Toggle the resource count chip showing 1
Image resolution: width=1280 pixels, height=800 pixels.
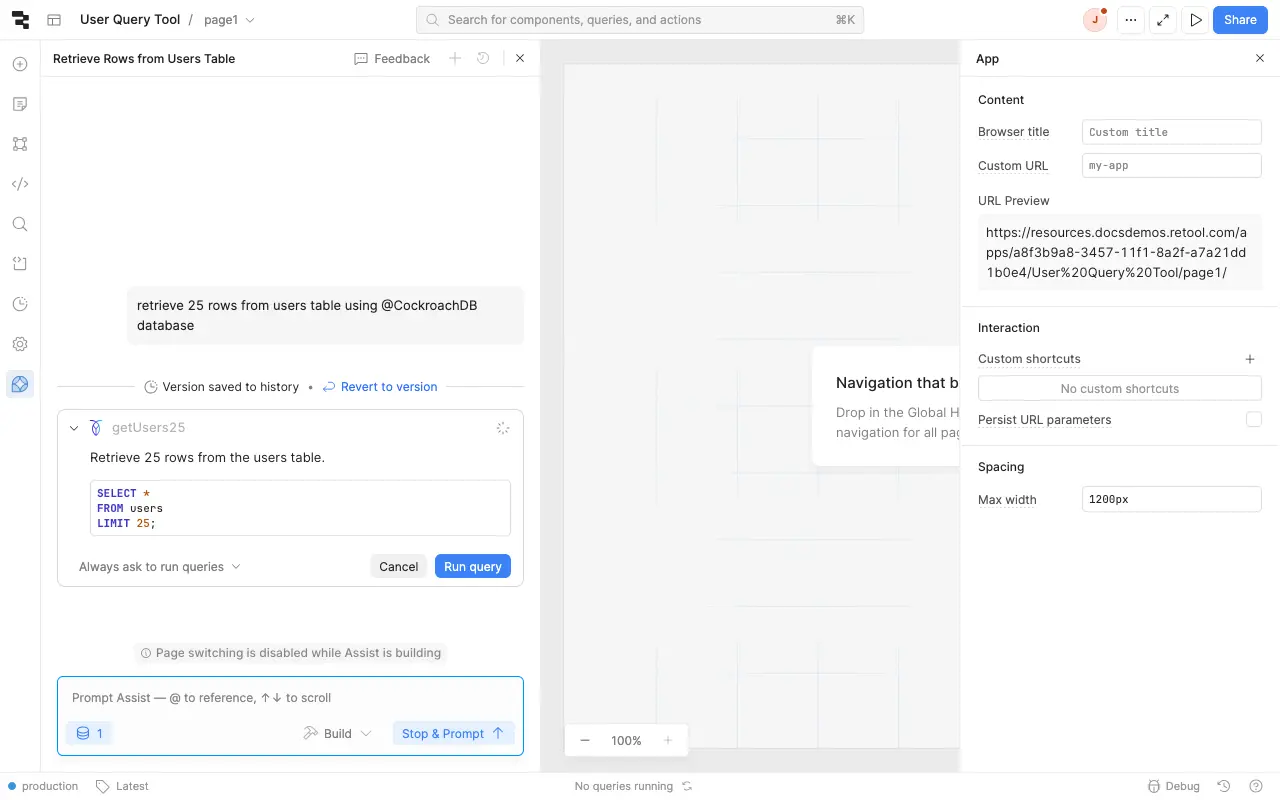(90, 733)
